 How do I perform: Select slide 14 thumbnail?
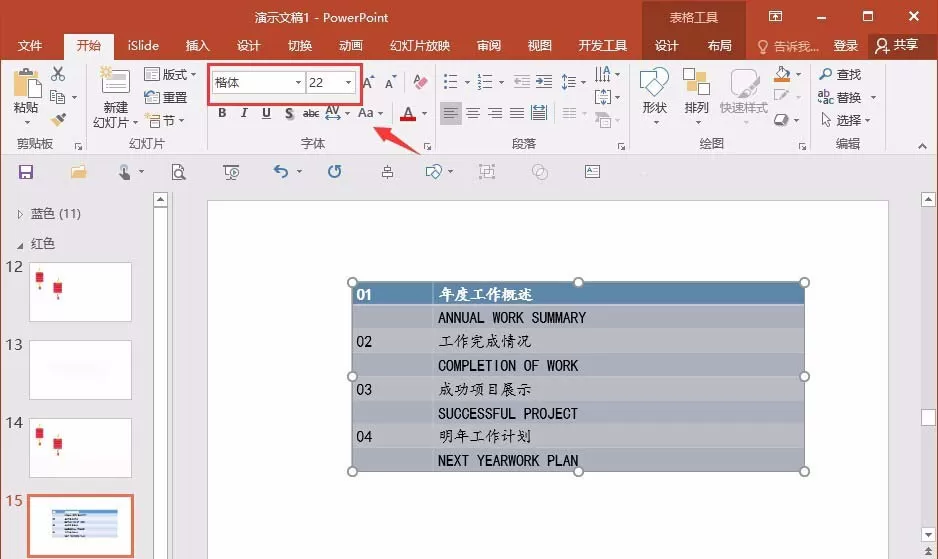tap(80, 448)
